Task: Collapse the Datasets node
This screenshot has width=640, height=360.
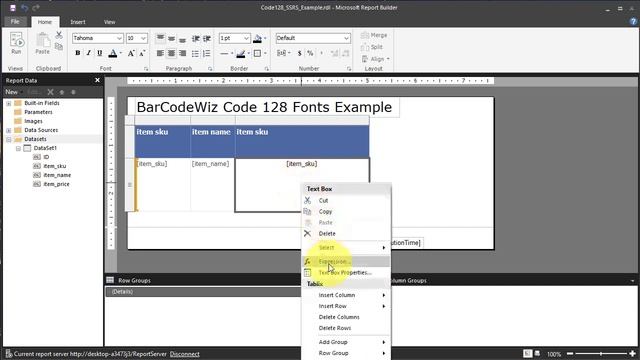Action: (x=9, y=139)
